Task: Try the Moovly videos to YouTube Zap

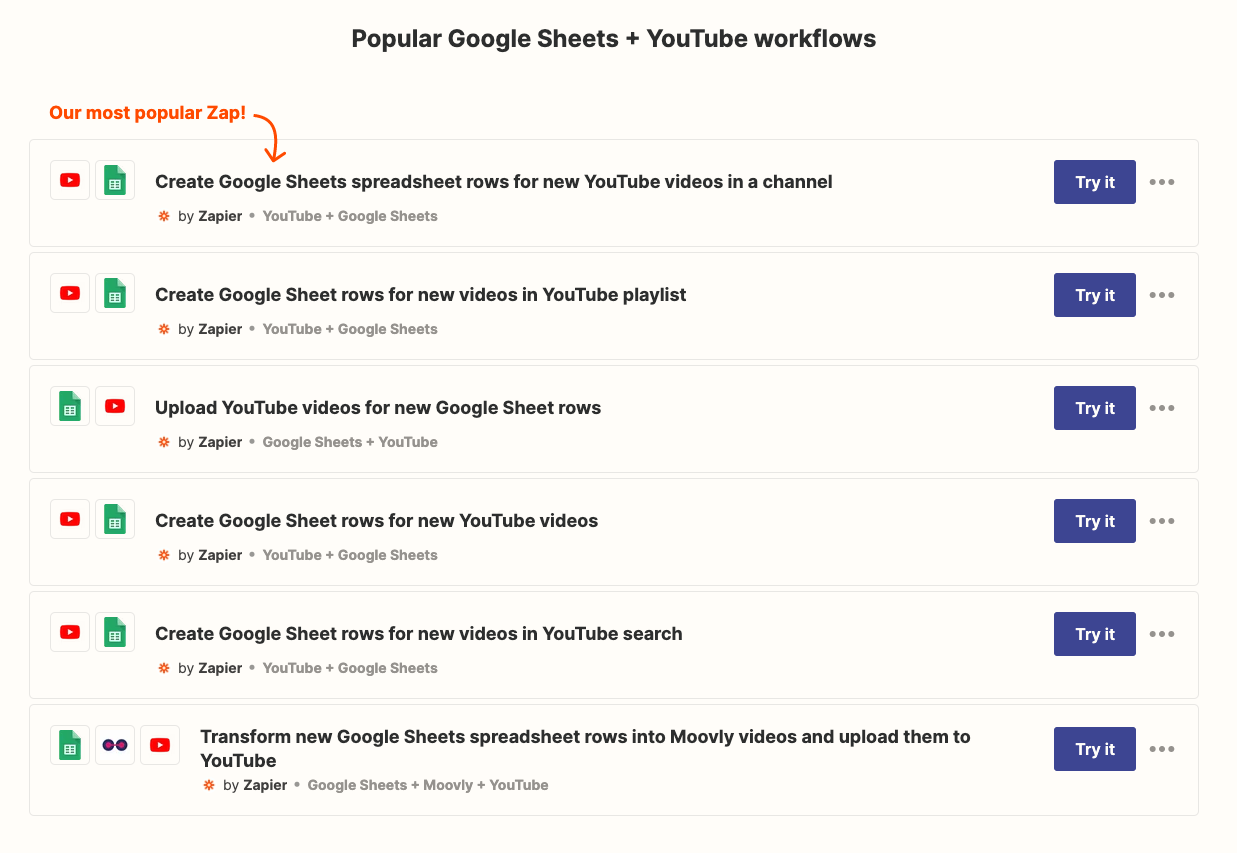Action: click(x=1095, y=749)
